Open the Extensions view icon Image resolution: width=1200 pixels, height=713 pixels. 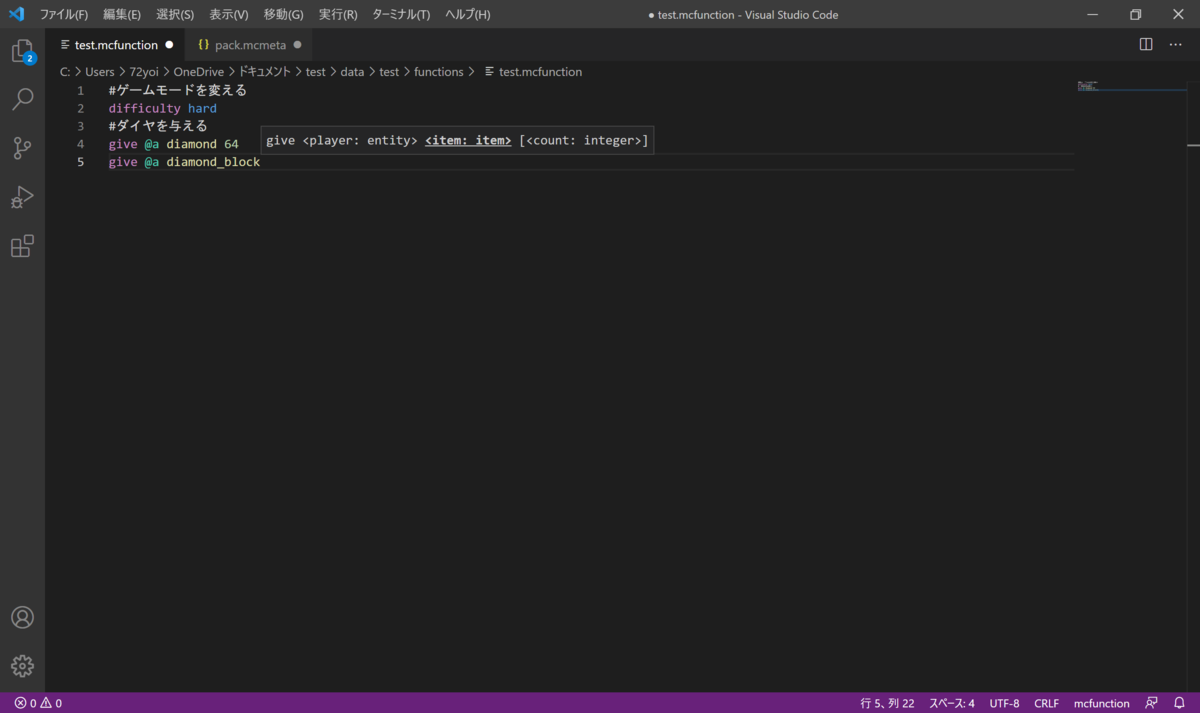(x=22, y=246)
